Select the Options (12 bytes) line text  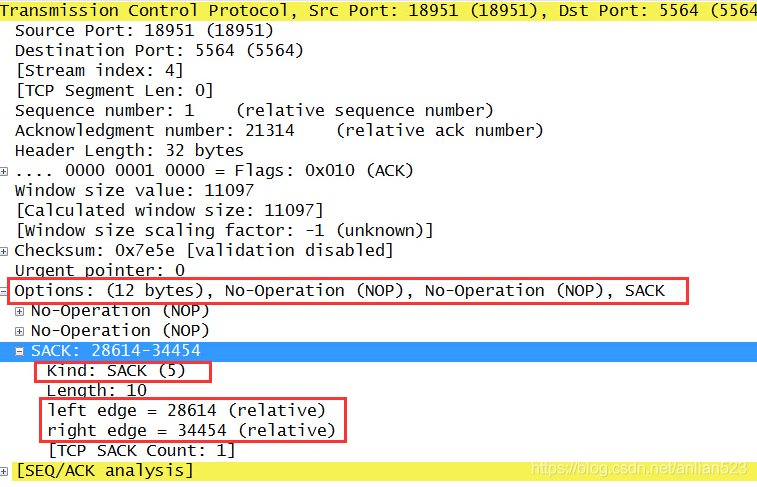click(x=339, y=291)
